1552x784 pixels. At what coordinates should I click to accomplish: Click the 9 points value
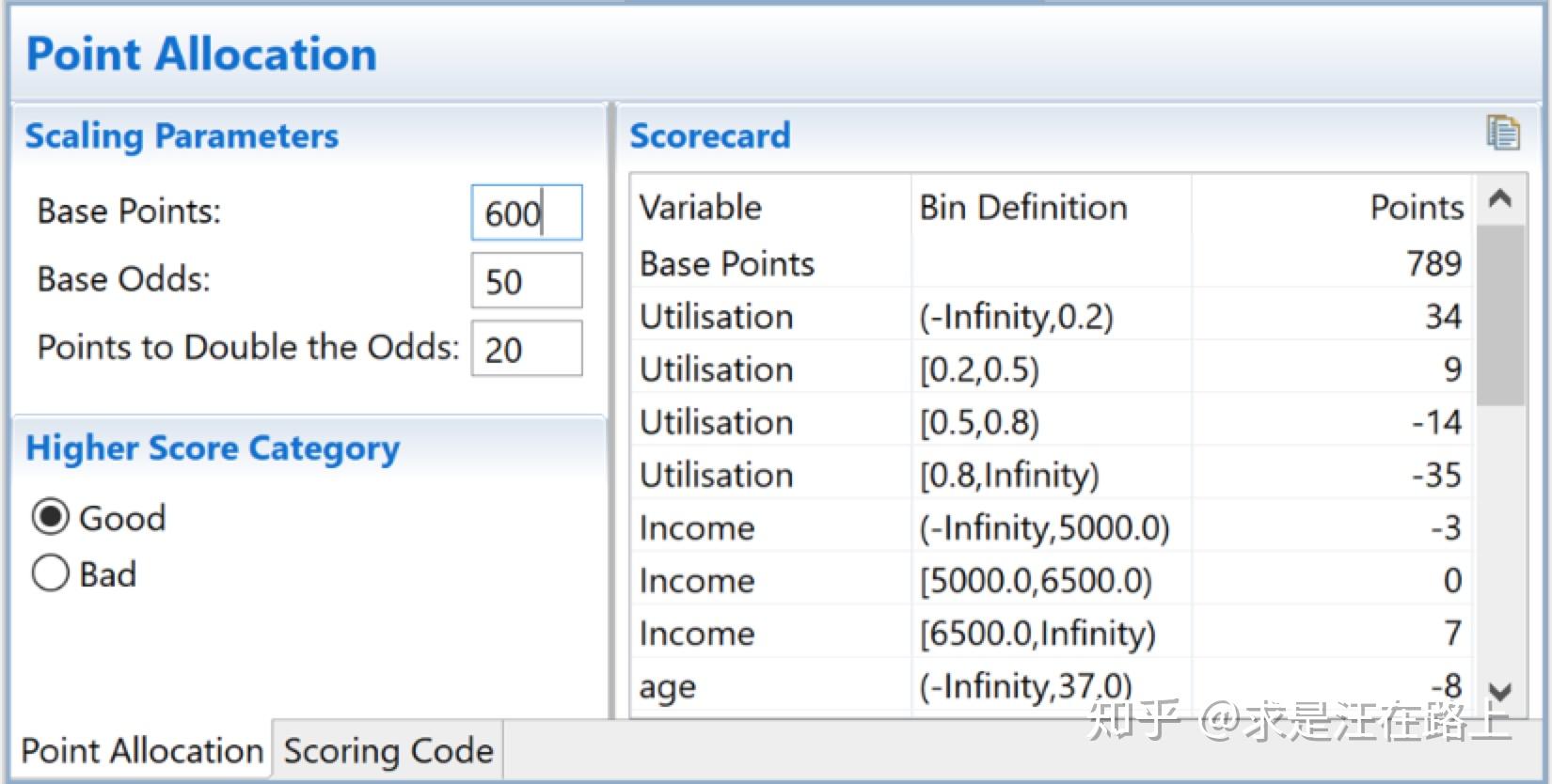pyautogui.click(x=1452, y=368)
